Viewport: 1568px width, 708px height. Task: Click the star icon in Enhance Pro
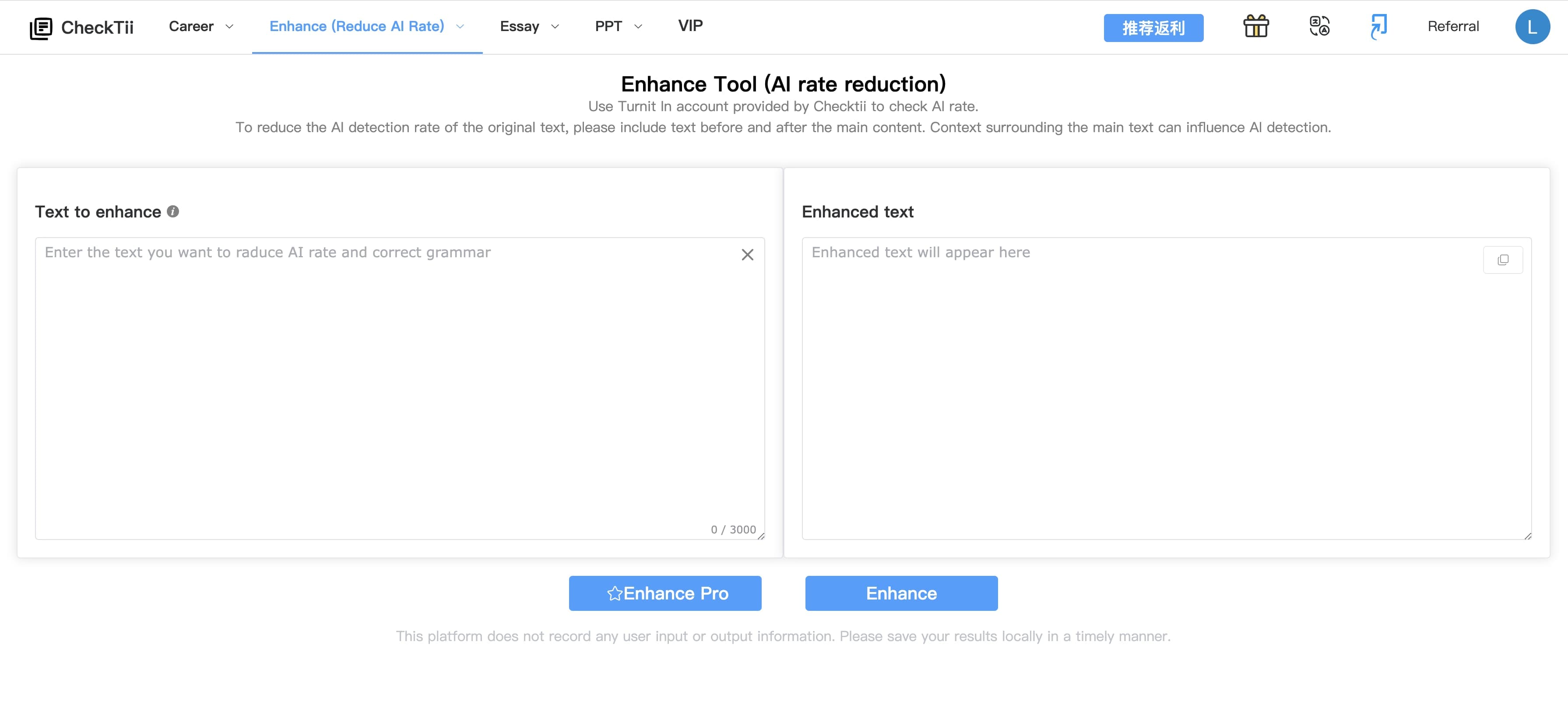(x=614, y=593)
